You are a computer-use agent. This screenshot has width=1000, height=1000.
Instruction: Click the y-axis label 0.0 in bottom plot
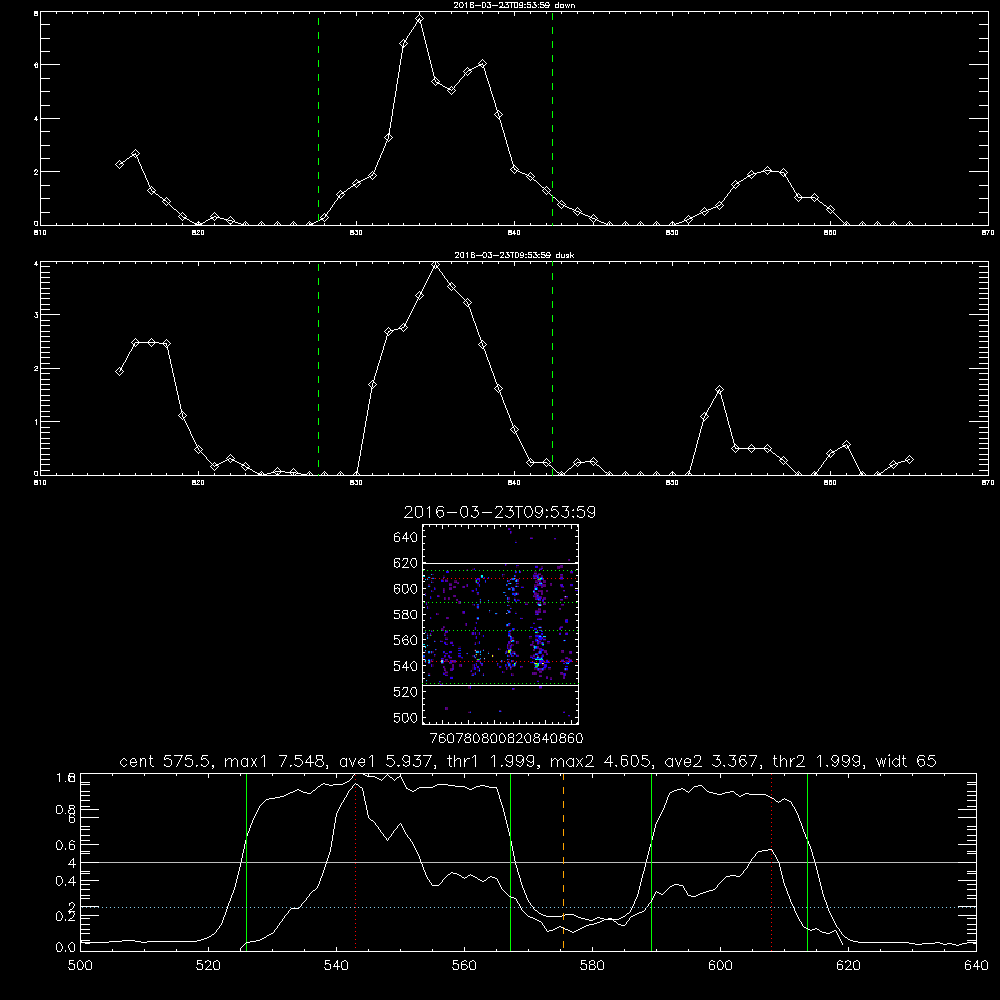pos(66,948)
